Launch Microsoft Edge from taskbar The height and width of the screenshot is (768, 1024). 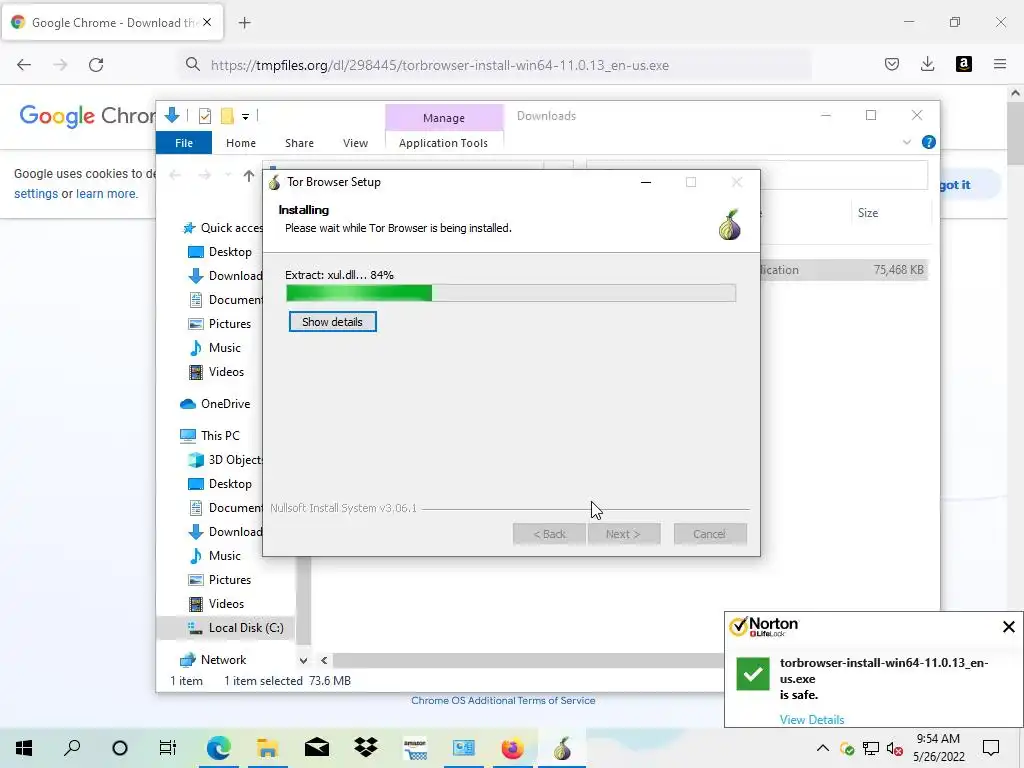(219, 748)
